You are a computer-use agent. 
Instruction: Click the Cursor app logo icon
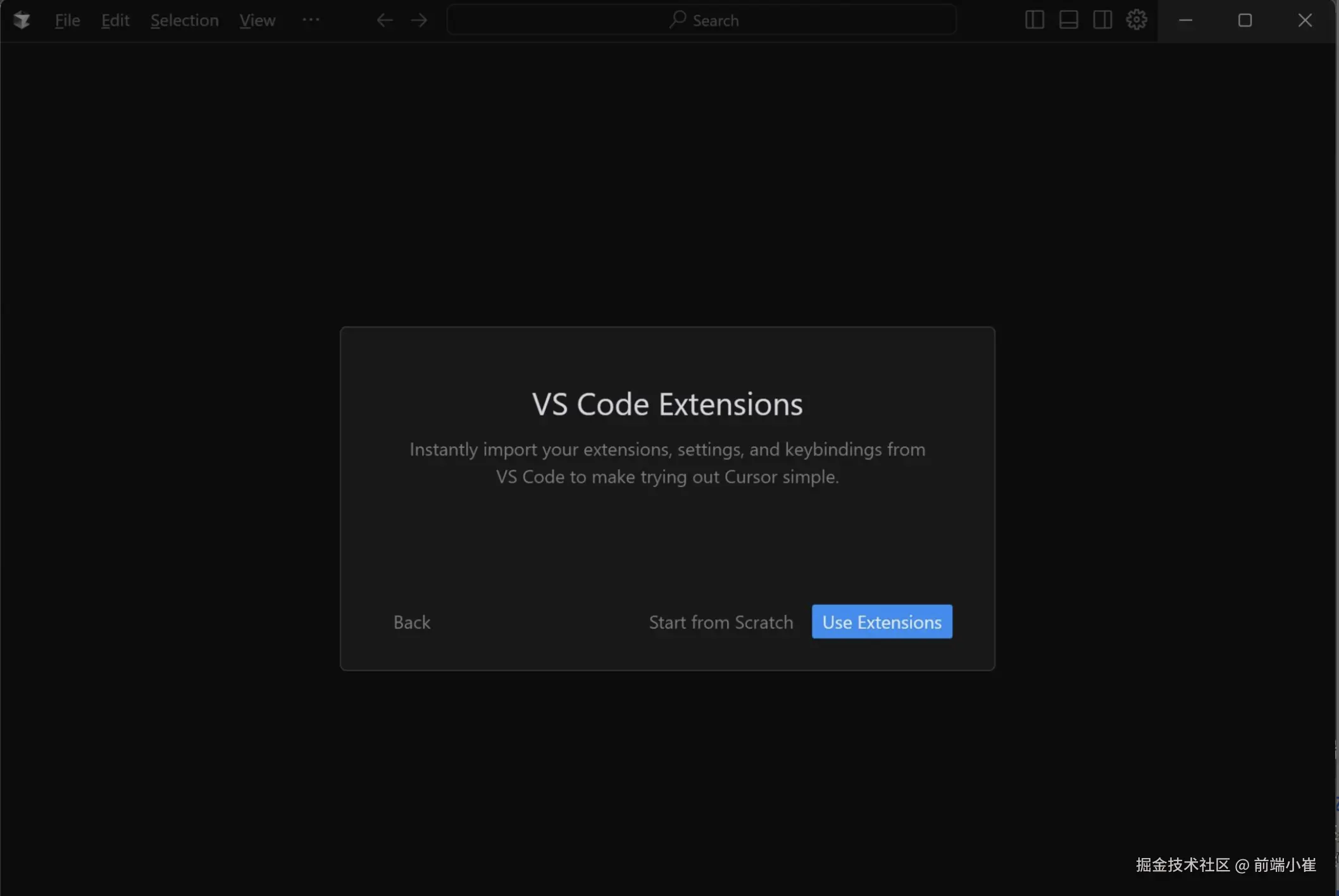coord(22,20)
